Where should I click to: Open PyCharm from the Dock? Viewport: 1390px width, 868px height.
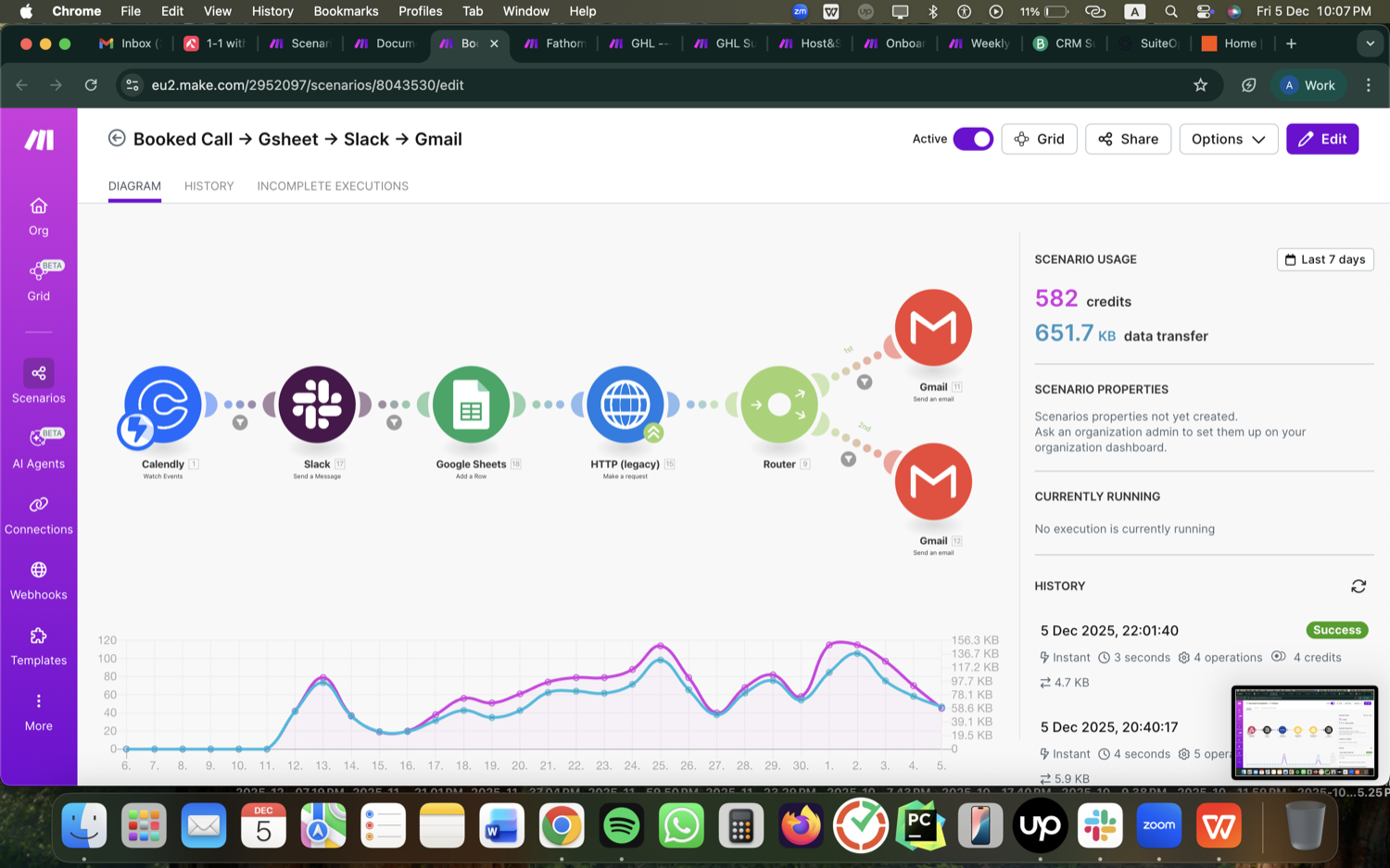click(920, 825)
